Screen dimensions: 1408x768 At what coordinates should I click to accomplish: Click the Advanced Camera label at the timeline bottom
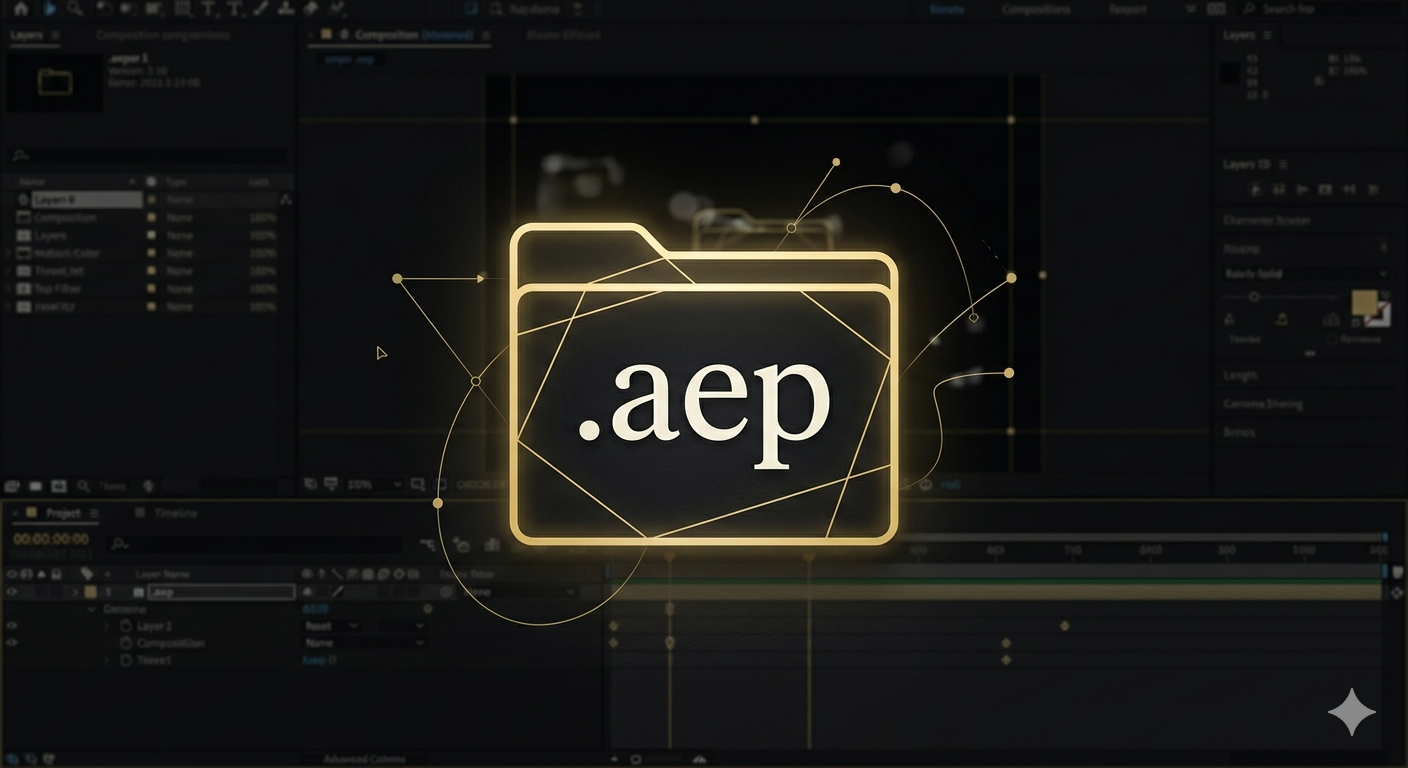[365, 759]
